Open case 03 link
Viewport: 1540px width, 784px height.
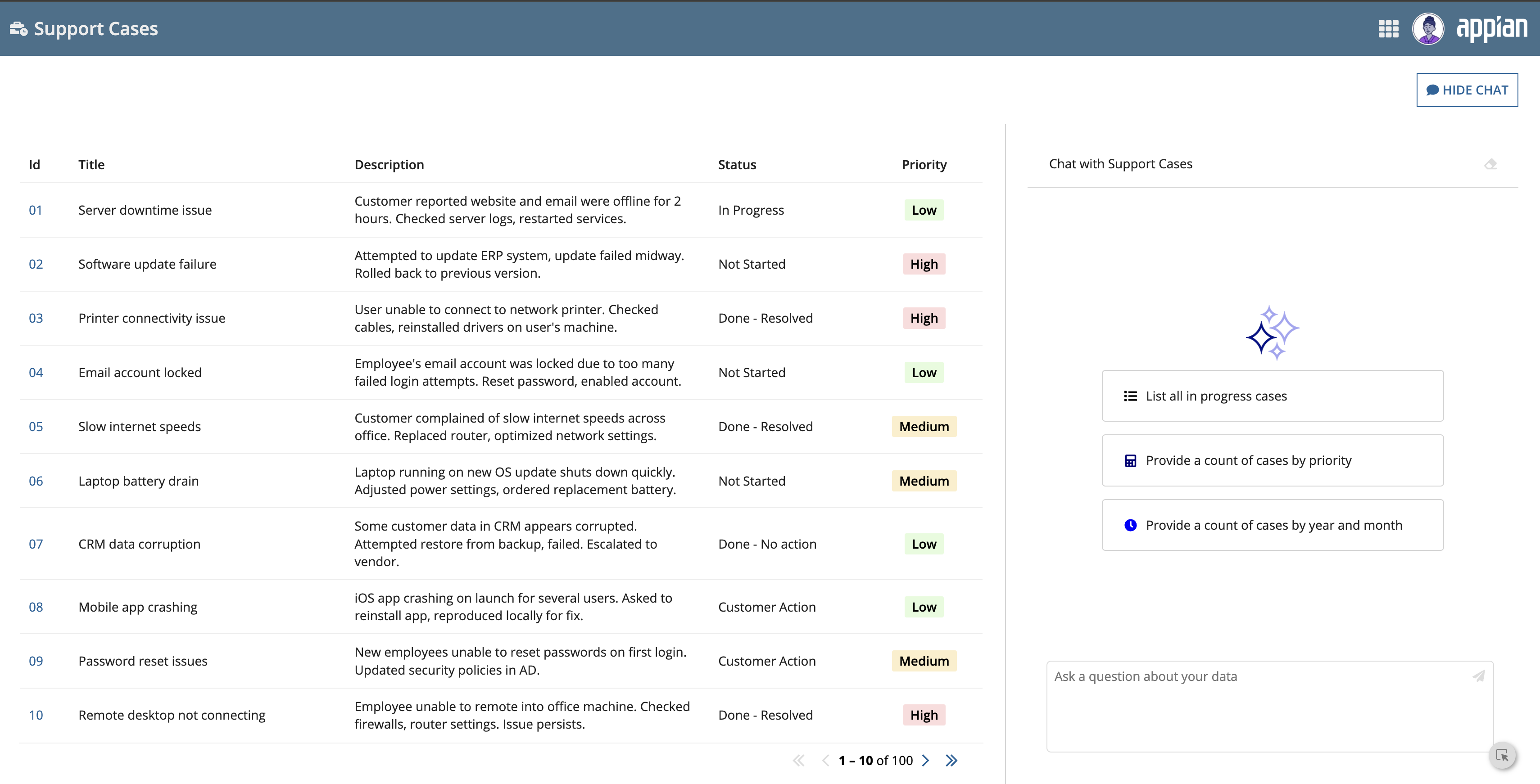(36, 319)
